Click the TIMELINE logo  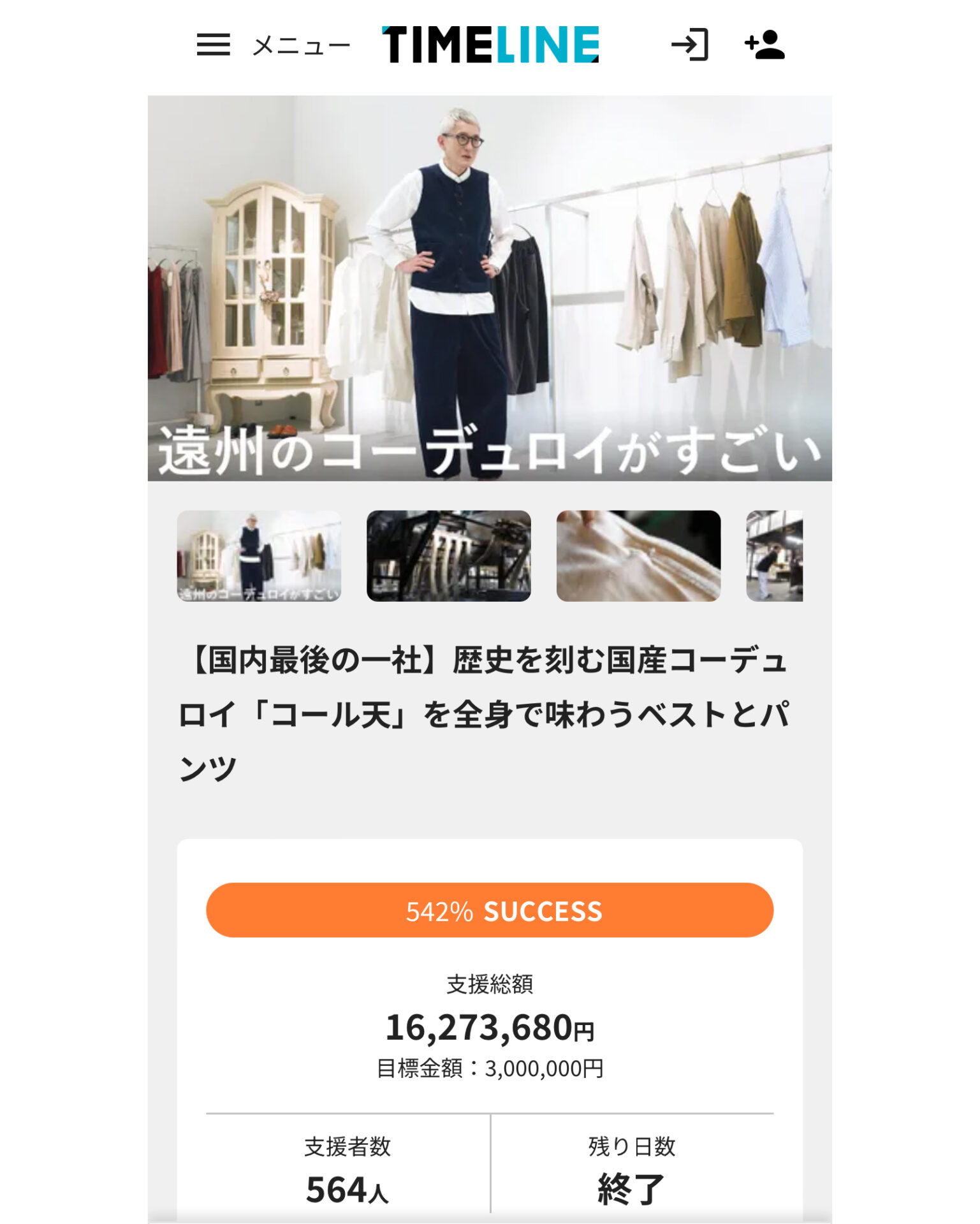click(490, 45)
